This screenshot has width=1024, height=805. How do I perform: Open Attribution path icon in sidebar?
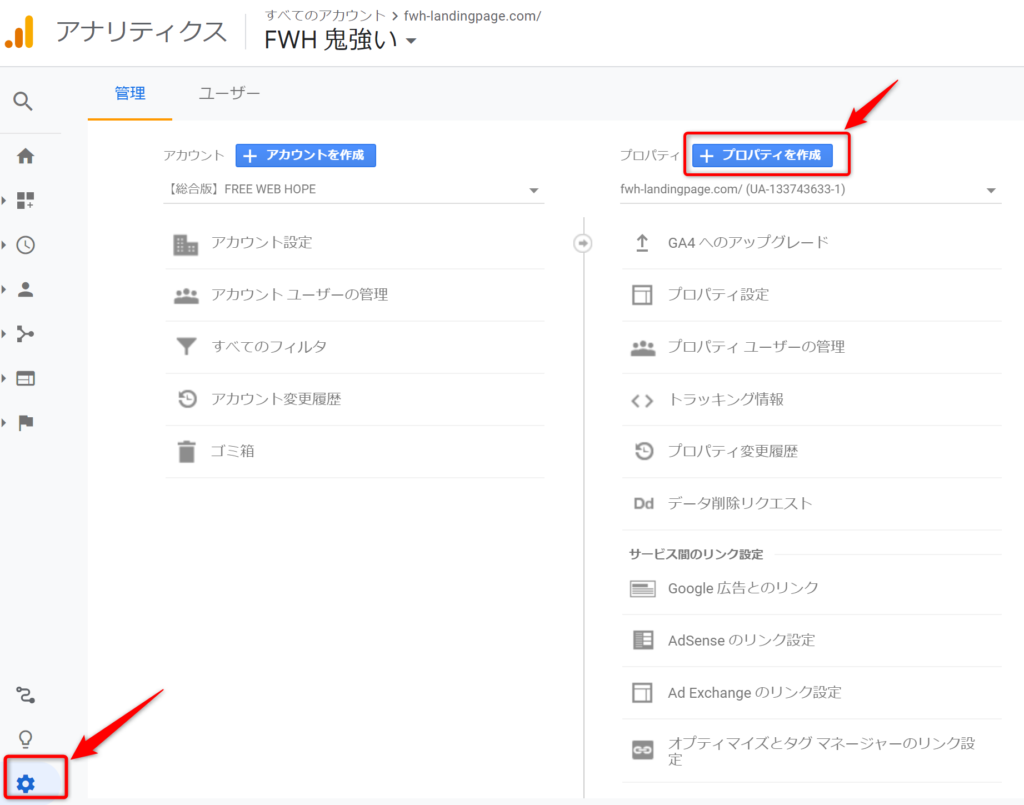25,695
